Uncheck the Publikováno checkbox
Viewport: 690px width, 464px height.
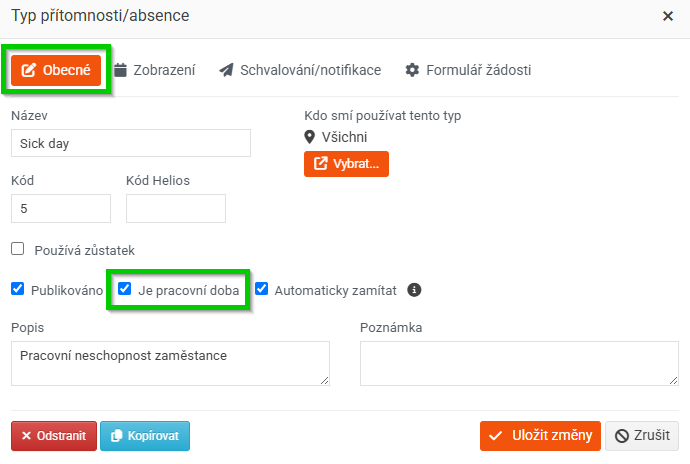coord(18,289)
